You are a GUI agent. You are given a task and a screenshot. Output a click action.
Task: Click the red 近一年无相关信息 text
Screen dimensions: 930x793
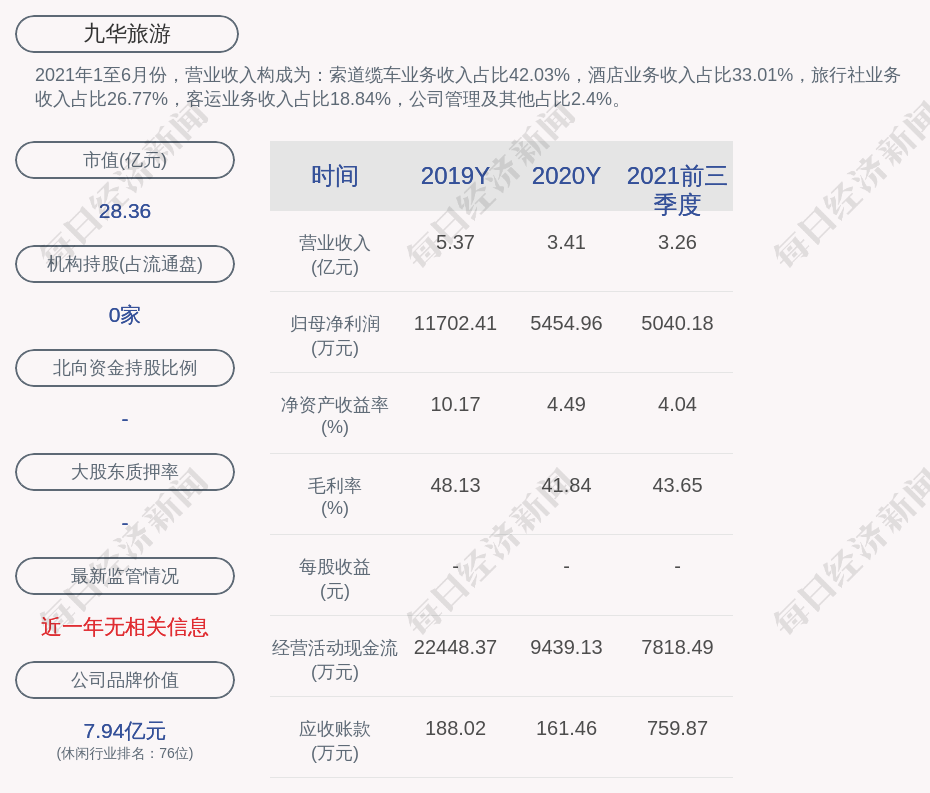pyautogui.click(x=125, y=627)
